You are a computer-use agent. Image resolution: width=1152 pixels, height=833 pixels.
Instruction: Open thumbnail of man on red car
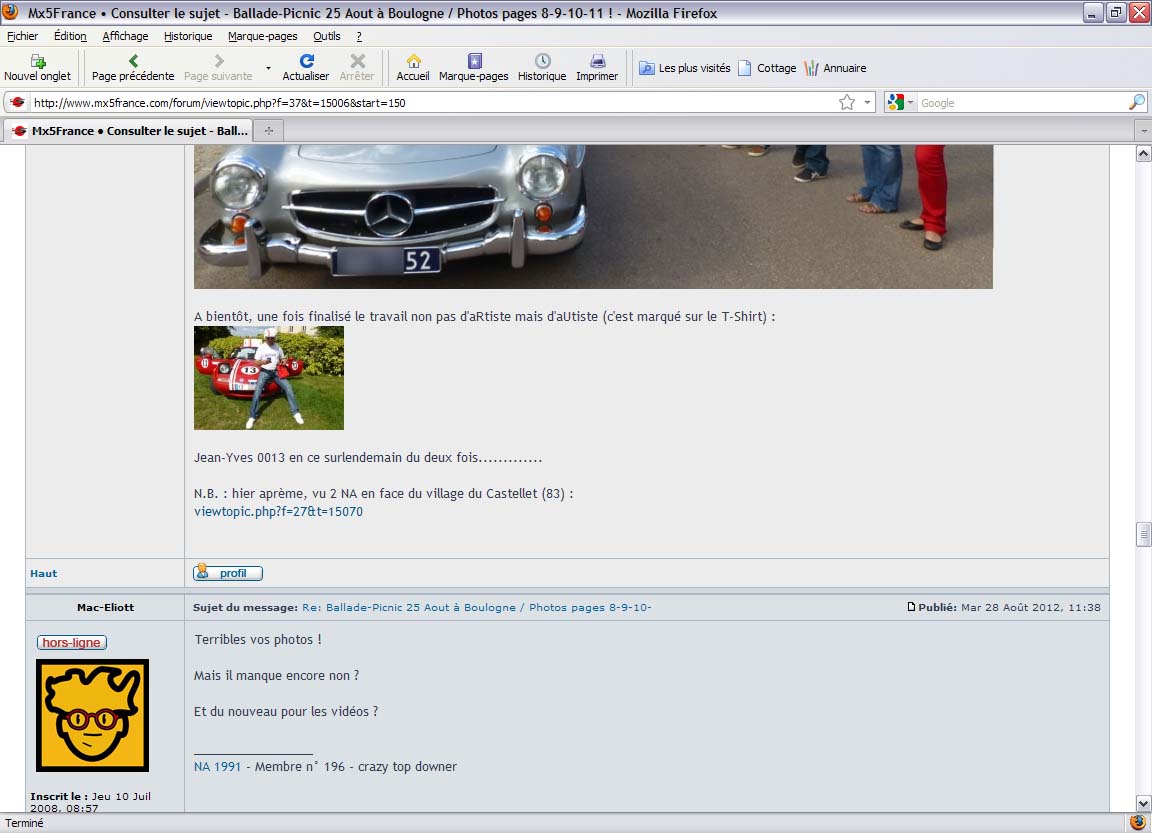click(x=269, y=378)
